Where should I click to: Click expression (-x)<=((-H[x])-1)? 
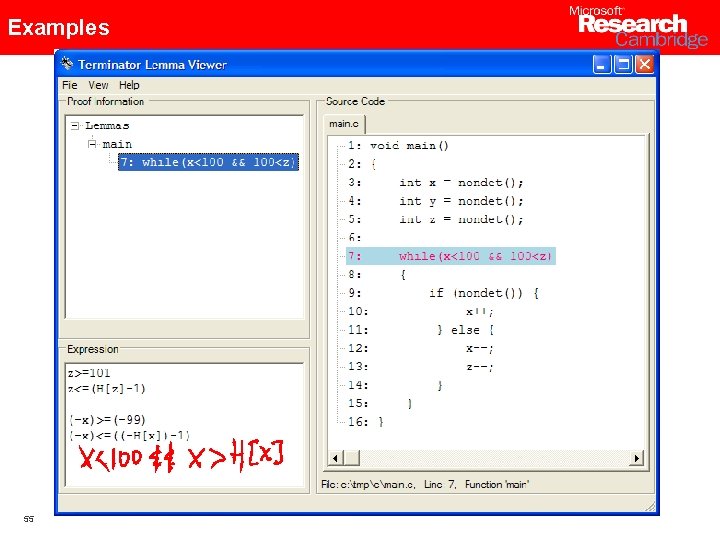coord(129,435)
